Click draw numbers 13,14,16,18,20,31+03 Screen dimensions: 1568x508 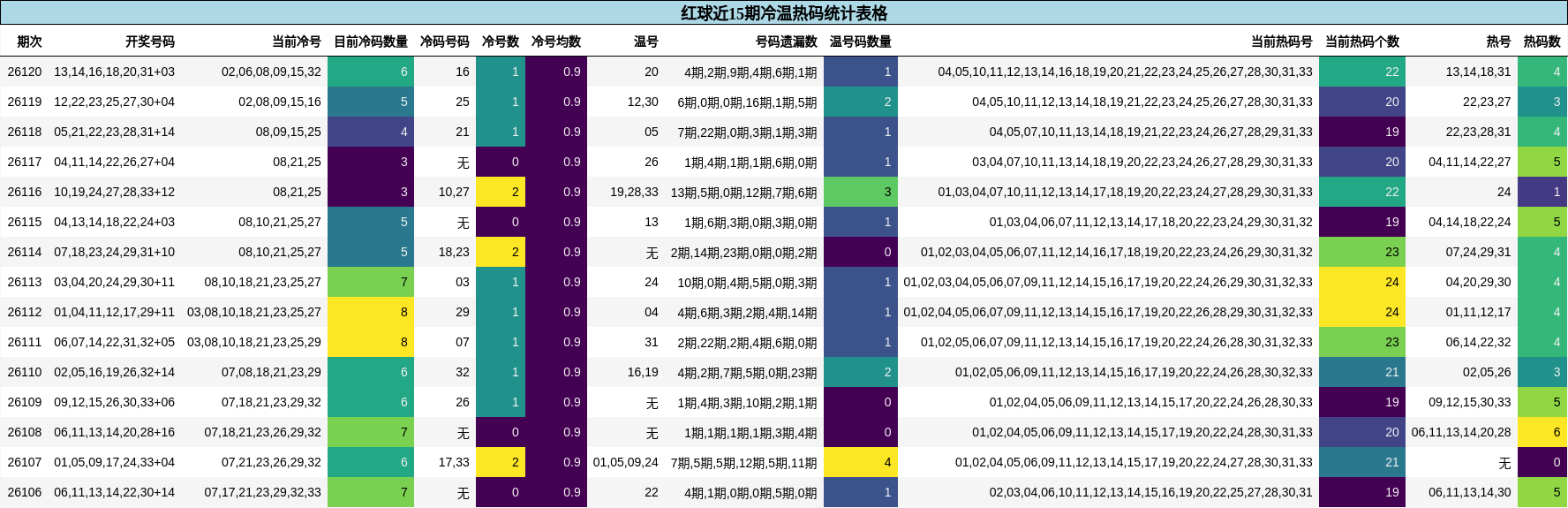click(x=115, y=72)
